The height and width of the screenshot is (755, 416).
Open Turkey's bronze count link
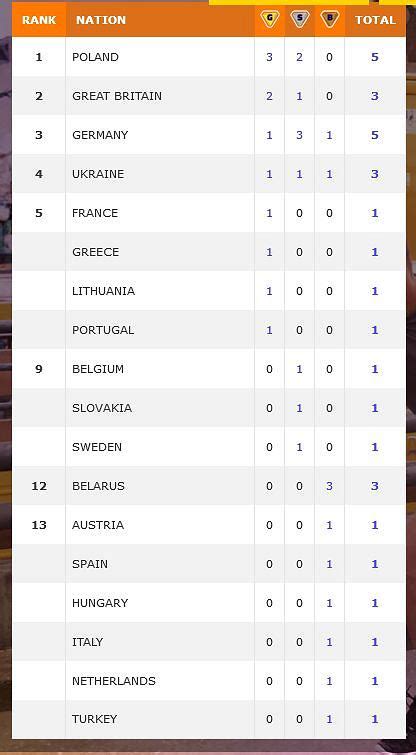click(329, 719)
